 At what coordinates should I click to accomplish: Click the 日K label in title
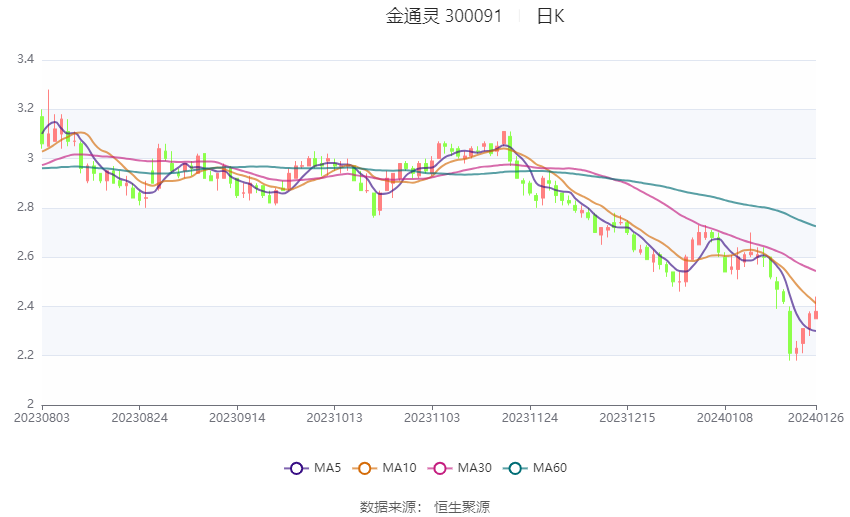pyautogui.click(x=550, y=16)
